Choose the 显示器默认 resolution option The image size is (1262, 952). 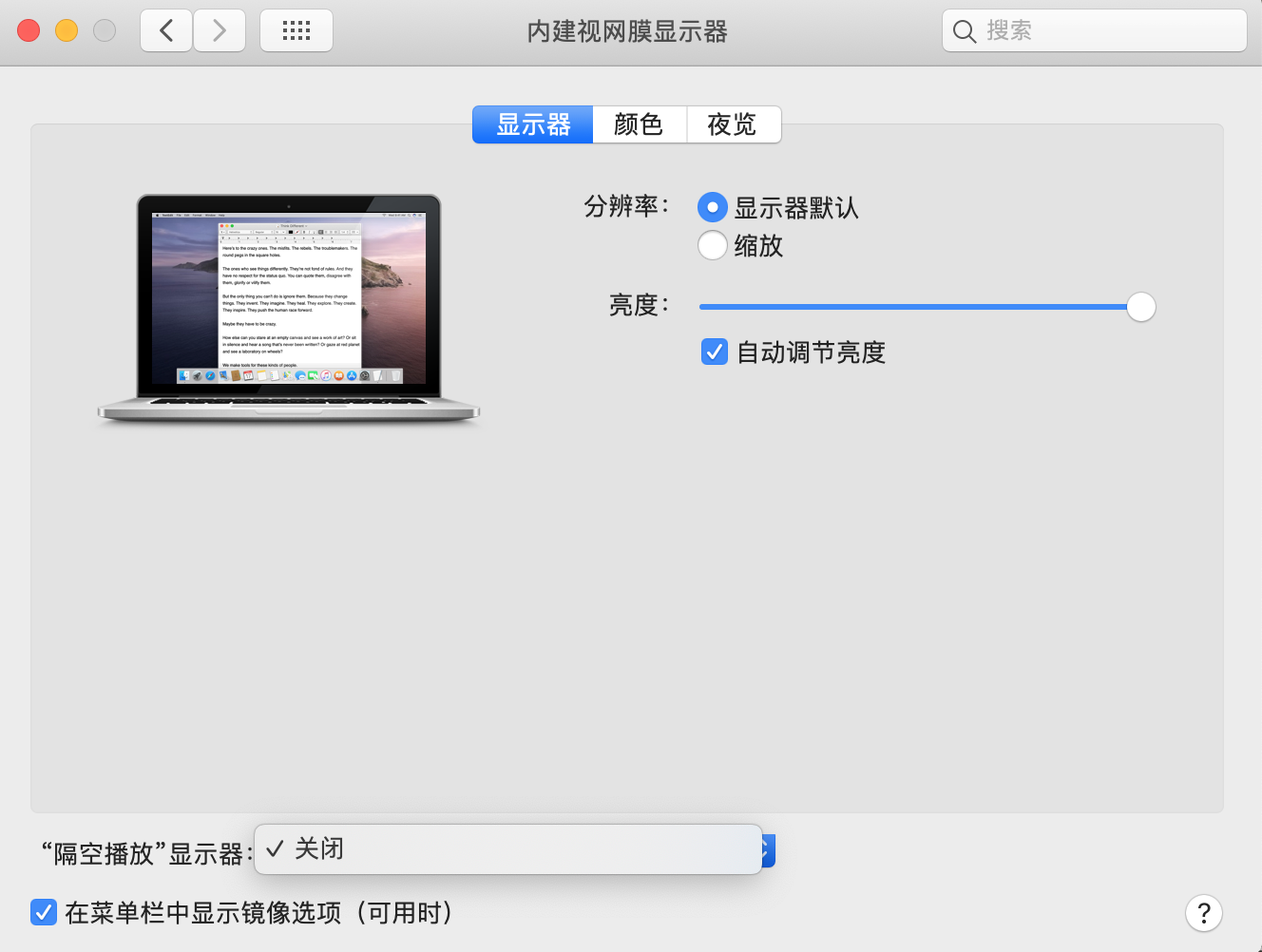[x=713, y=207]
